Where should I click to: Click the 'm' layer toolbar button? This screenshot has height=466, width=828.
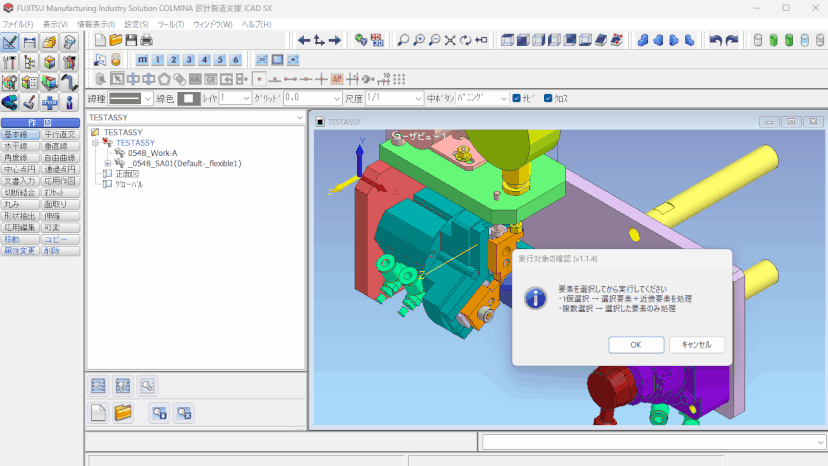pos(141,60)
